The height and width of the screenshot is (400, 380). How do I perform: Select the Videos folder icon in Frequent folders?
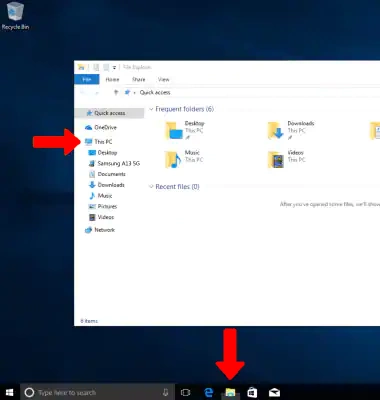pos(276,159)
